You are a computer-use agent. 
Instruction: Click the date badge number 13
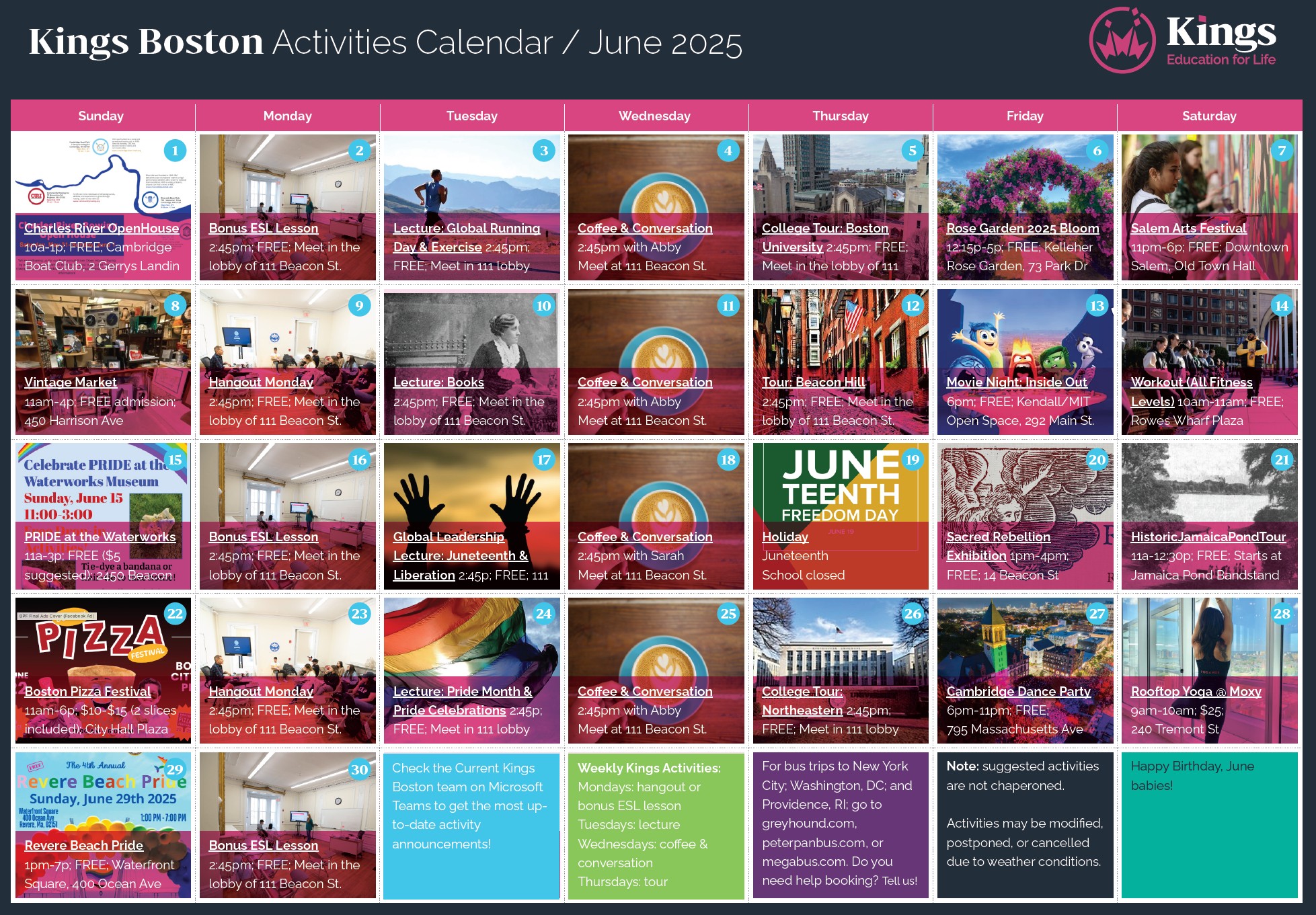(x=1097, y=305)
